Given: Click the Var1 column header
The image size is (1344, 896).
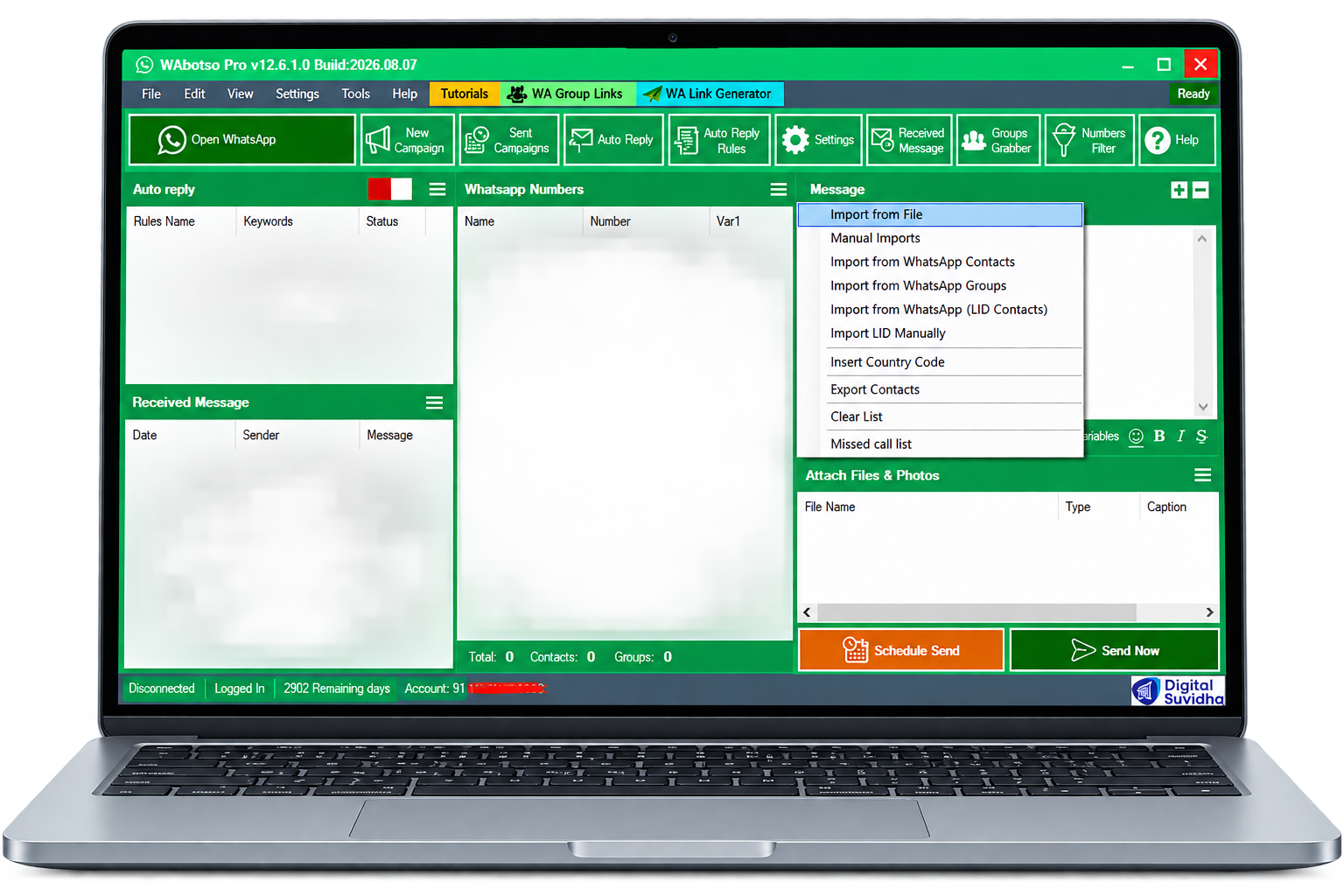Looking at the screenshot, I should coord(750,221).
